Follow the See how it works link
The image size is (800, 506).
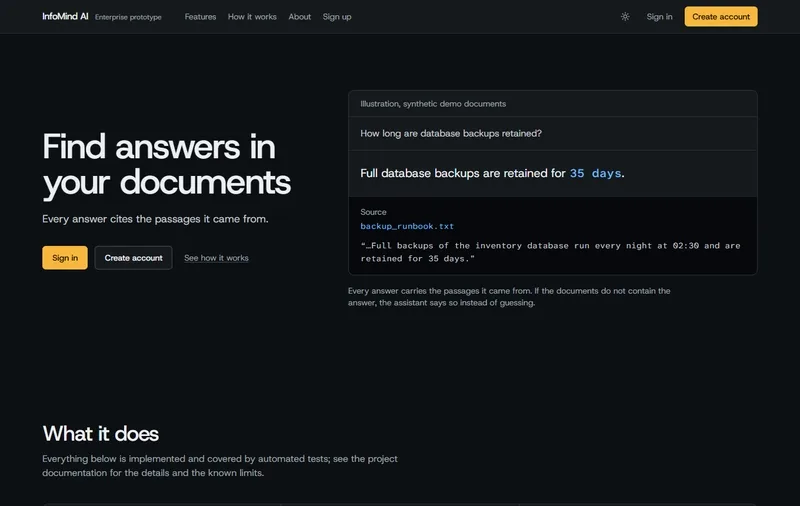point(216,258)
